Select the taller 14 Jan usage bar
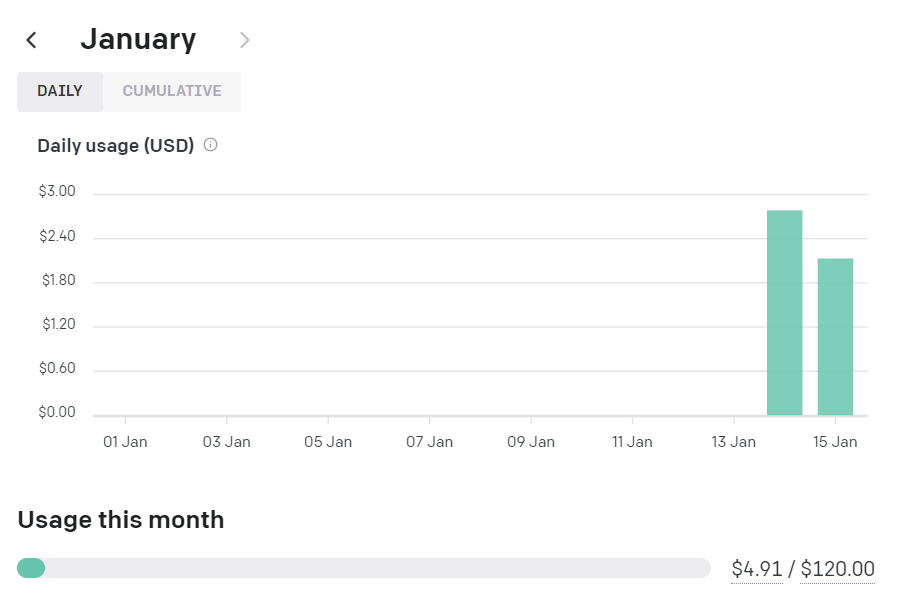 coord(784,312)
